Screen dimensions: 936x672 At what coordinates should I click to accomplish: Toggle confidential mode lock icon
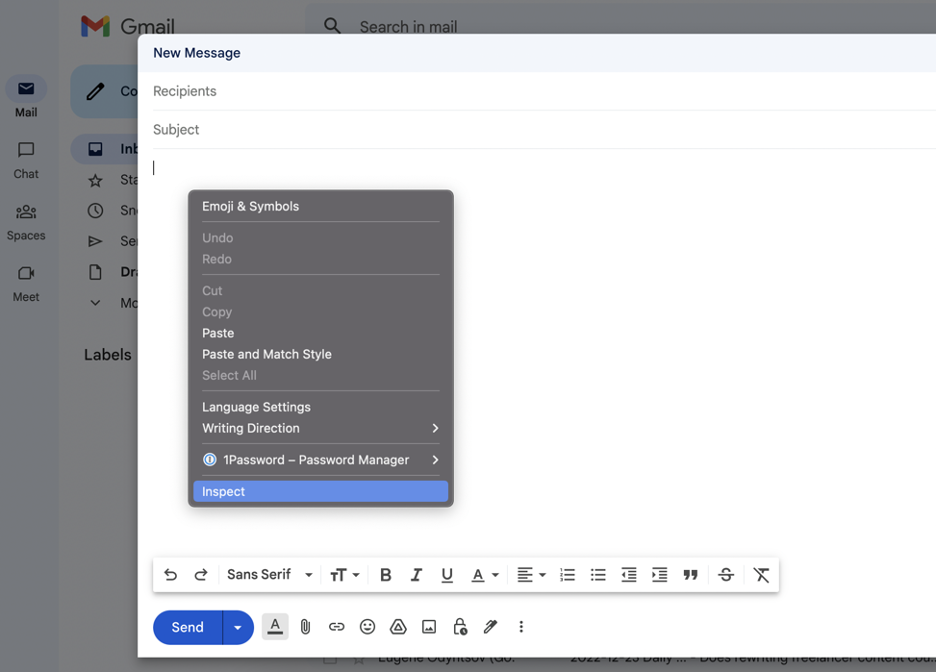point(460,627)
